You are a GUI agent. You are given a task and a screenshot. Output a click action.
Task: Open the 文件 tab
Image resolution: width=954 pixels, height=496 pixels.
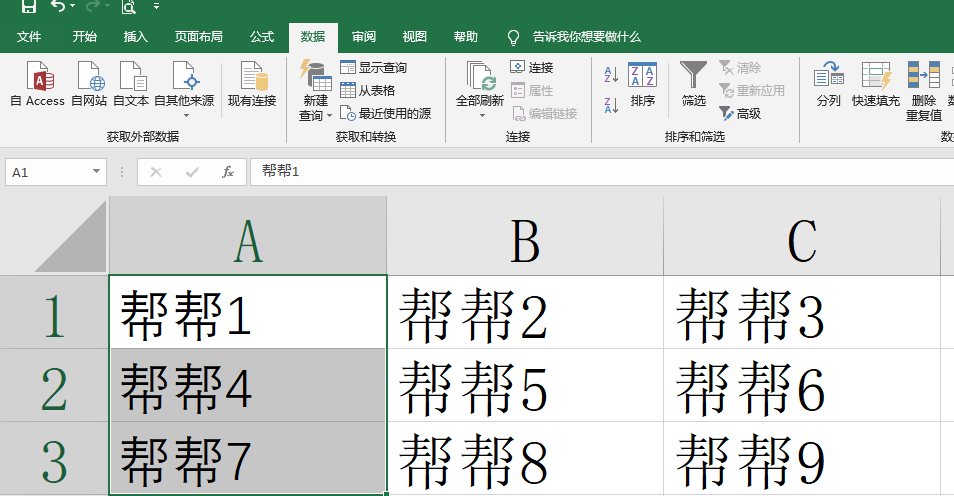tap(29, 37)
